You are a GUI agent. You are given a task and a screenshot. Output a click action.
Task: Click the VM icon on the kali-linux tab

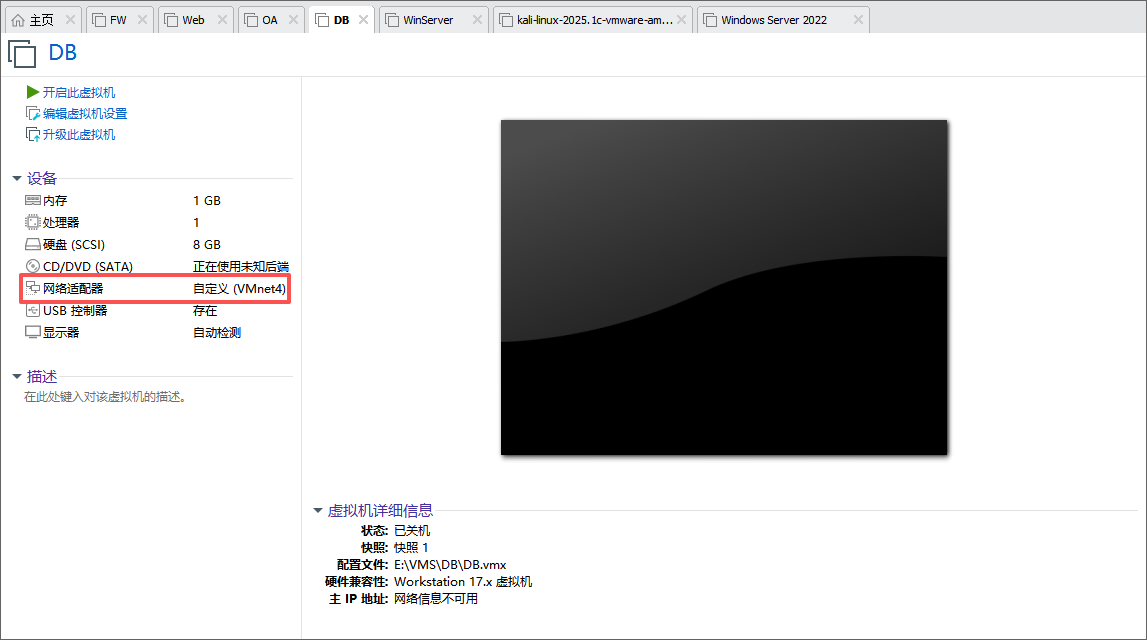tap(505, 20)
